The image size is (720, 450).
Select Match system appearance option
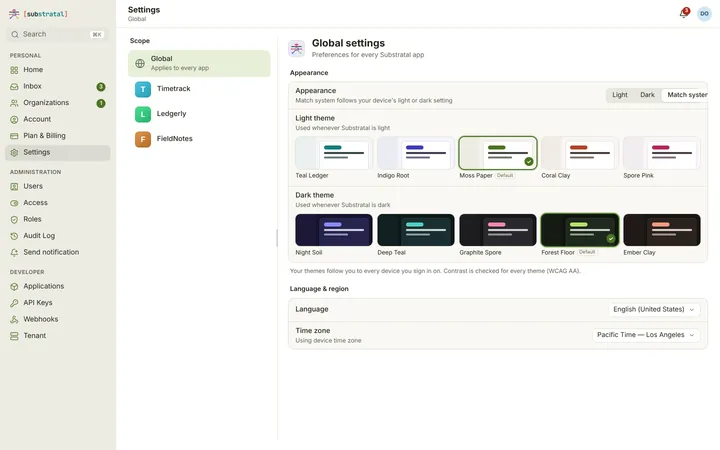686,95
